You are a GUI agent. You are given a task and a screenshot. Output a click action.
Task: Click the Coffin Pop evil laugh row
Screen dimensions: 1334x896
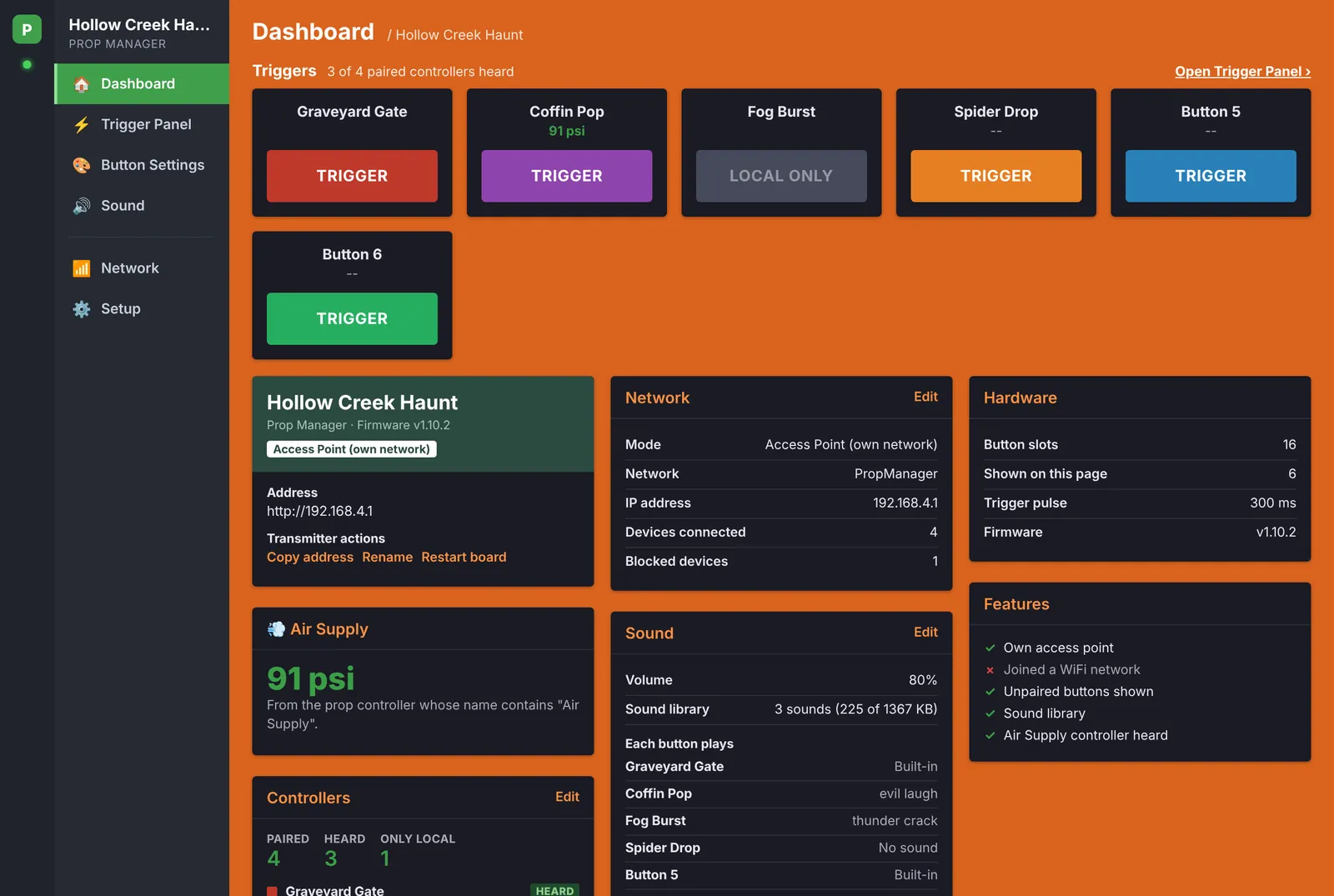[781, 794]
